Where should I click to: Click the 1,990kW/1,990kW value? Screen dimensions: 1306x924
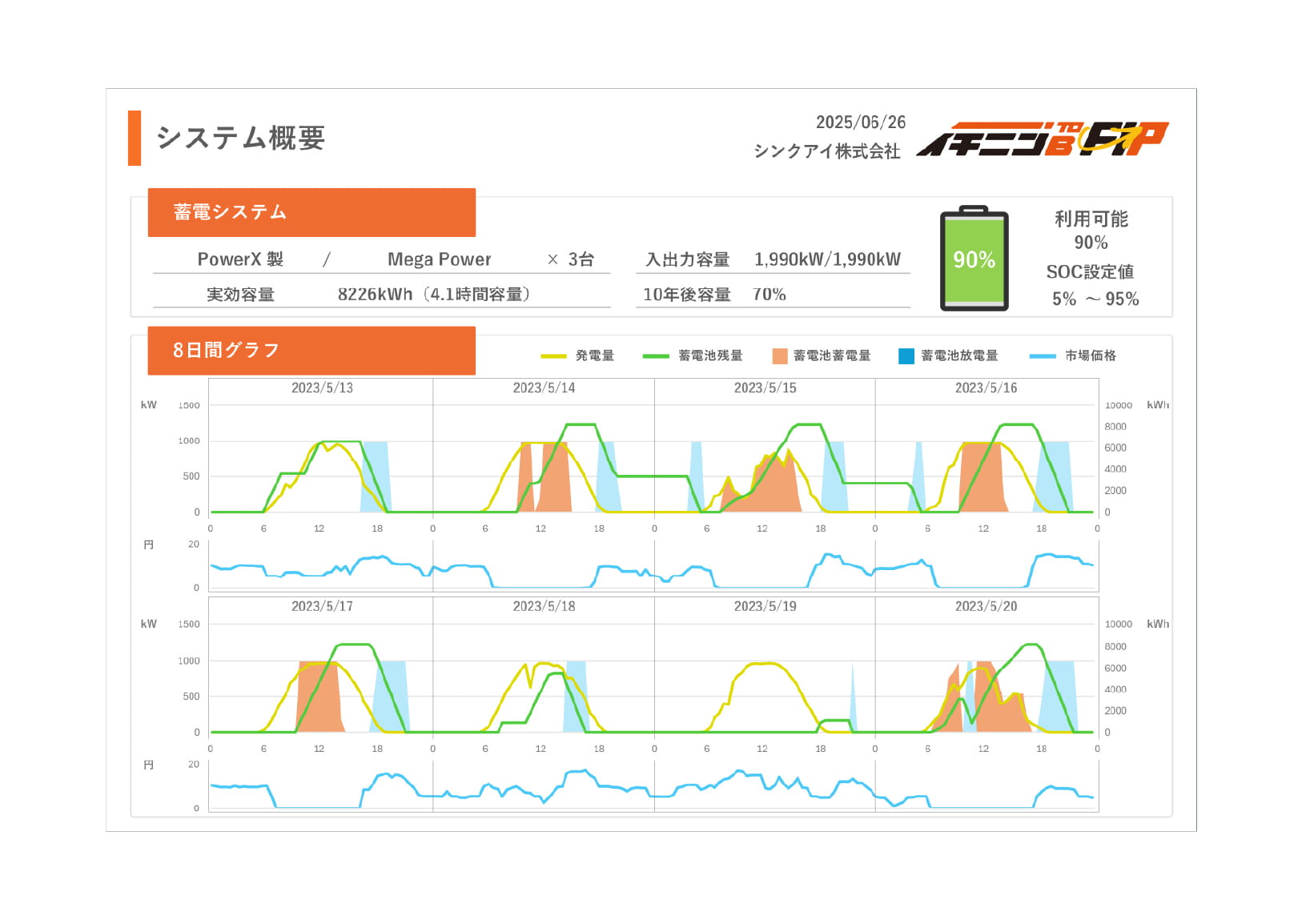click(827, 259)
